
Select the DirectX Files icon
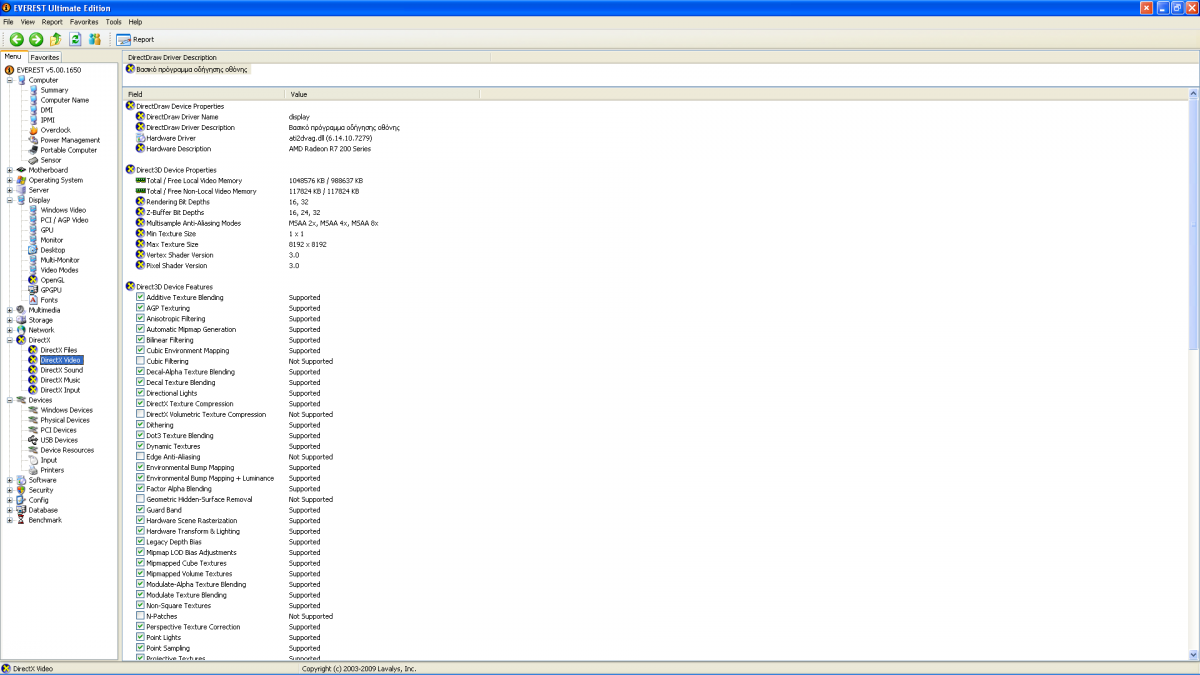pos(33,350)
